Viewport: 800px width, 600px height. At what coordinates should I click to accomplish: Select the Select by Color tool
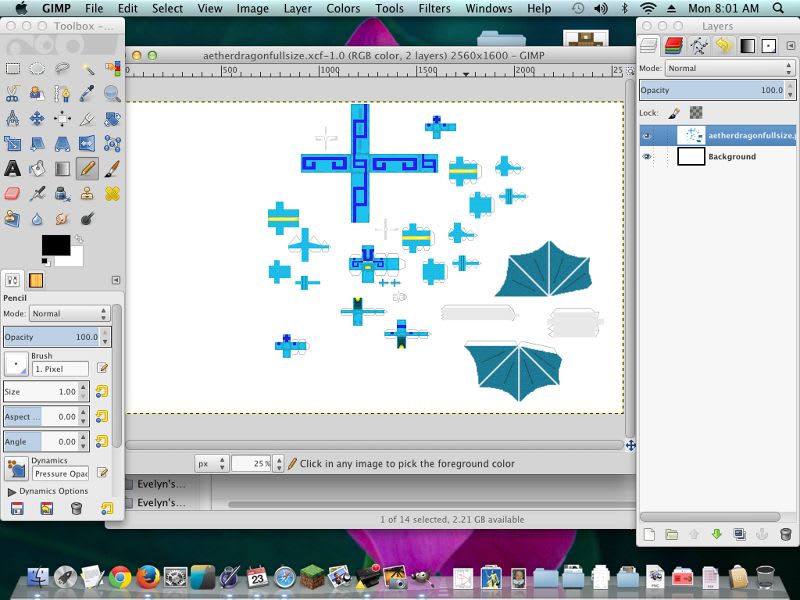[x=112, y=68]
